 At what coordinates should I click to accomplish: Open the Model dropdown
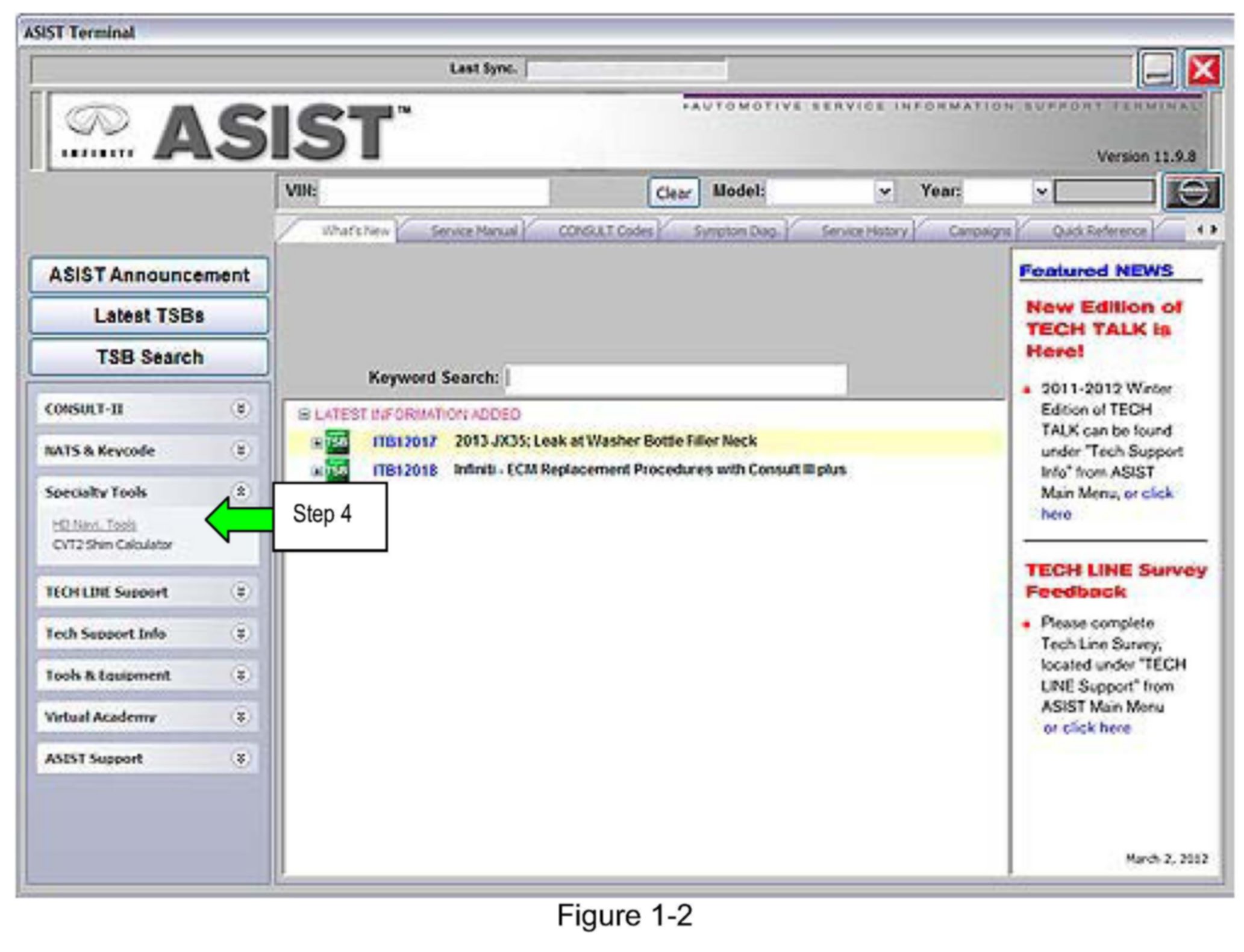[x=884, y=192]
